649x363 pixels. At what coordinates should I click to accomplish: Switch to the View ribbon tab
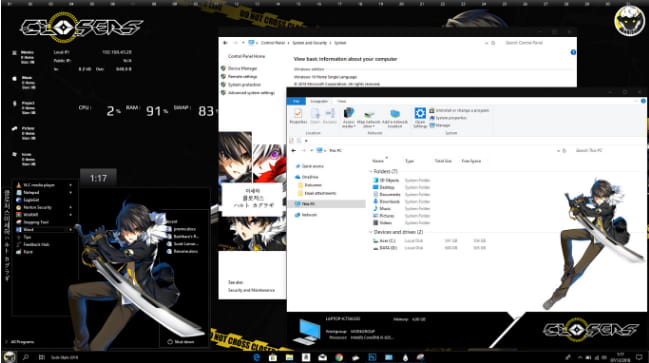(x=341, y=101)
